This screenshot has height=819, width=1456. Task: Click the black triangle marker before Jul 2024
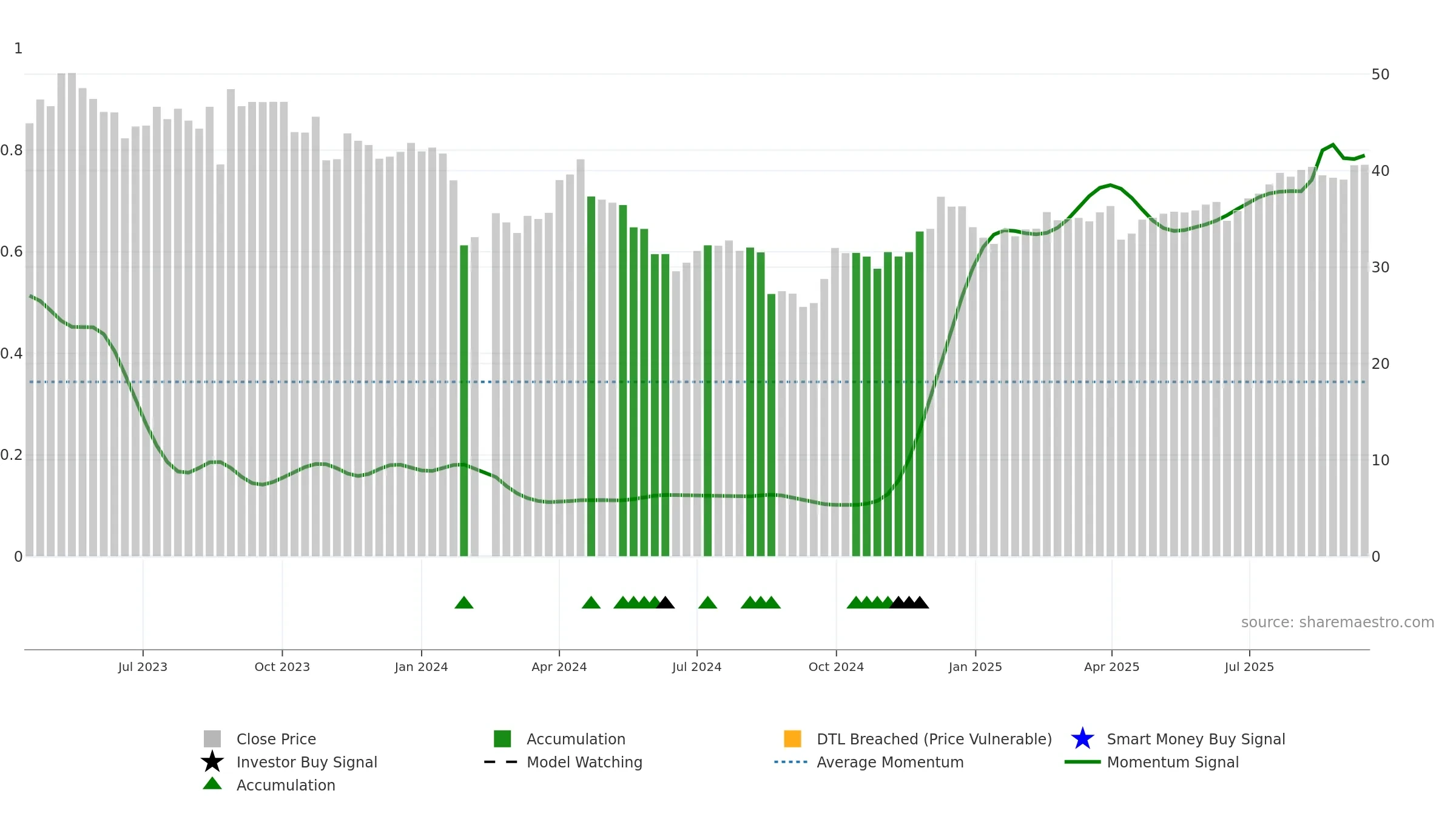tap(666, 602)
